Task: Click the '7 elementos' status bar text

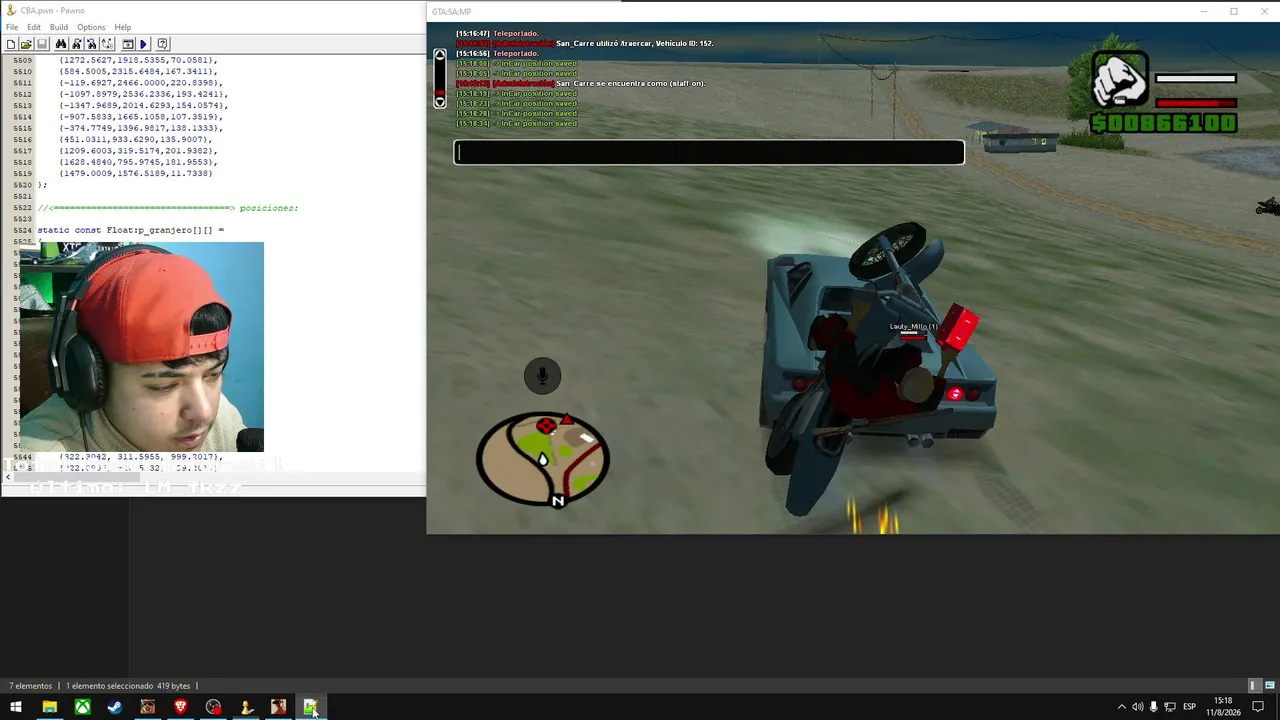Action: [x=31, y=686]
